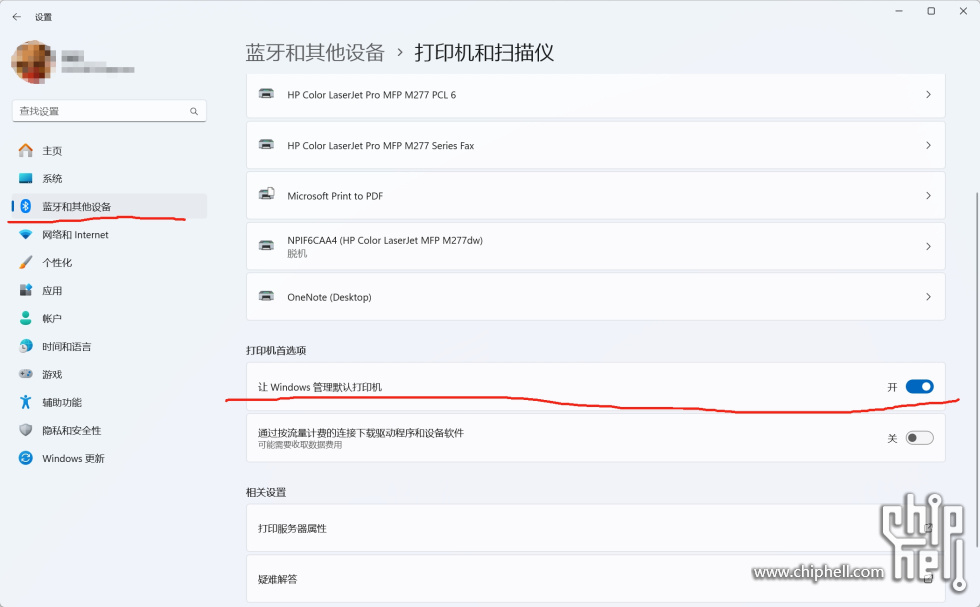Click the Microsoft Print to PDF printer icon
The height and width of the screenshot is (607, 980).
pos(266,194)
